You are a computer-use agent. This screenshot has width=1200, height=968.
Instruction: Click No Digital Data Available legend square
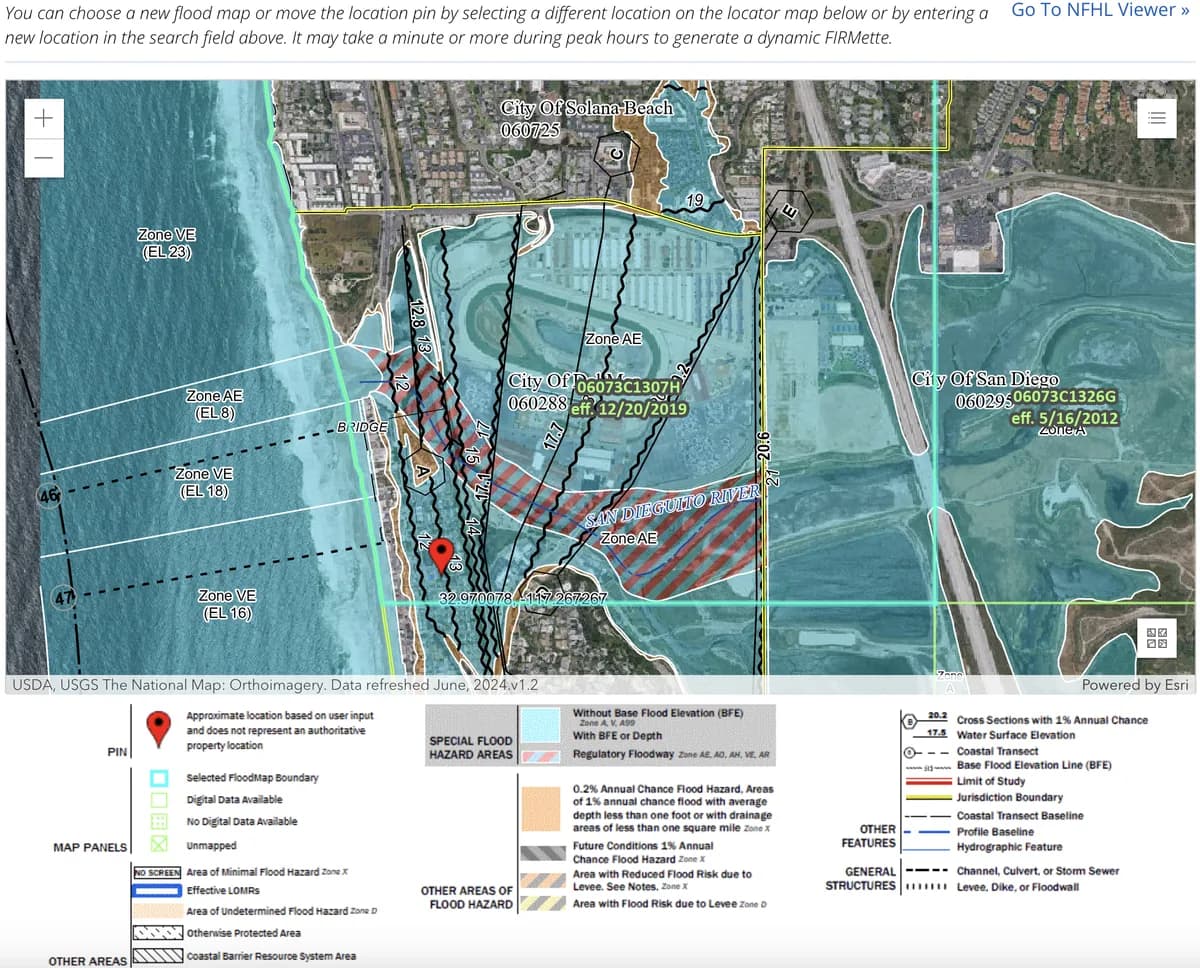click(158, 822)
